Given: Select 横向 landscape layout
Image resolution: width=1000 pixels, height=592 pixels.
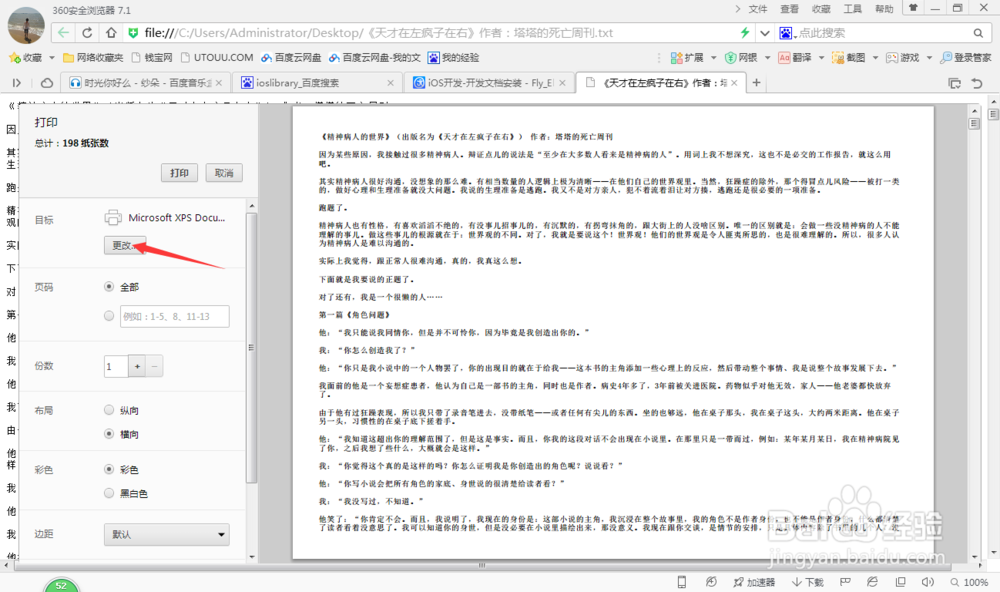Looking at the screenshot, I should pyautogui.click(x=109, y=434).
